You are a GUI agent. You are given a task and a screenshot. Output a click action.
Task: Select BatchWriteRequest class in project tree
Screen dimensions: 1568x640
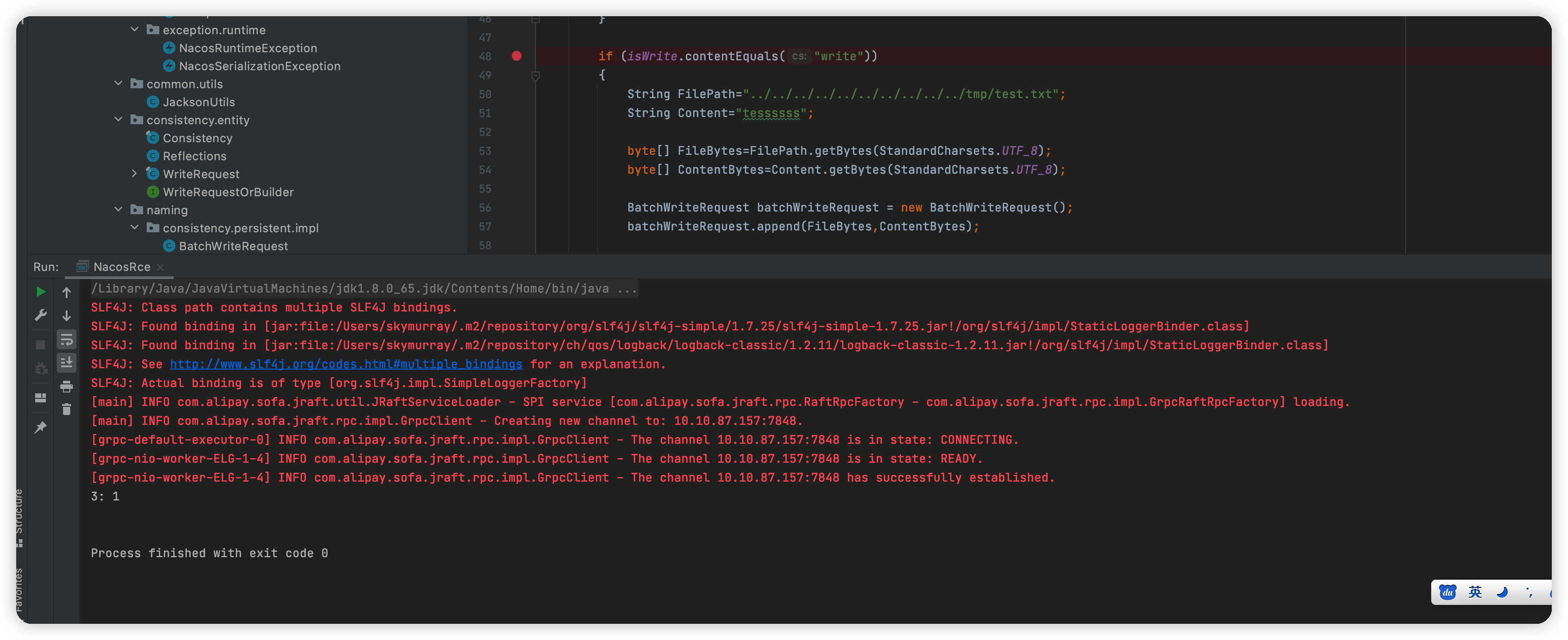[233, 246]
